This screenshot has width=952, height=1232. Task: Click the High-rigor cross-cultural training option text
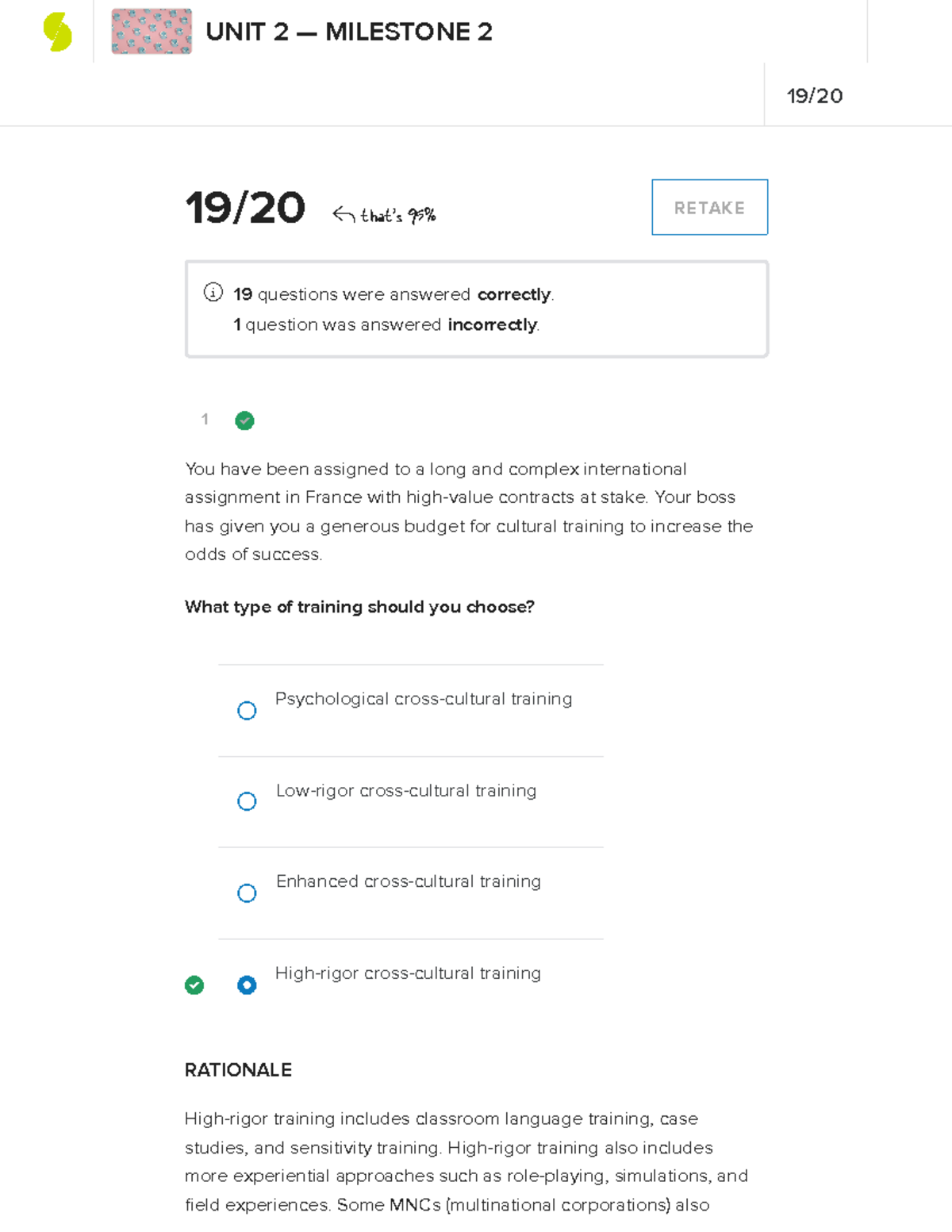click(x=408, y=973)
